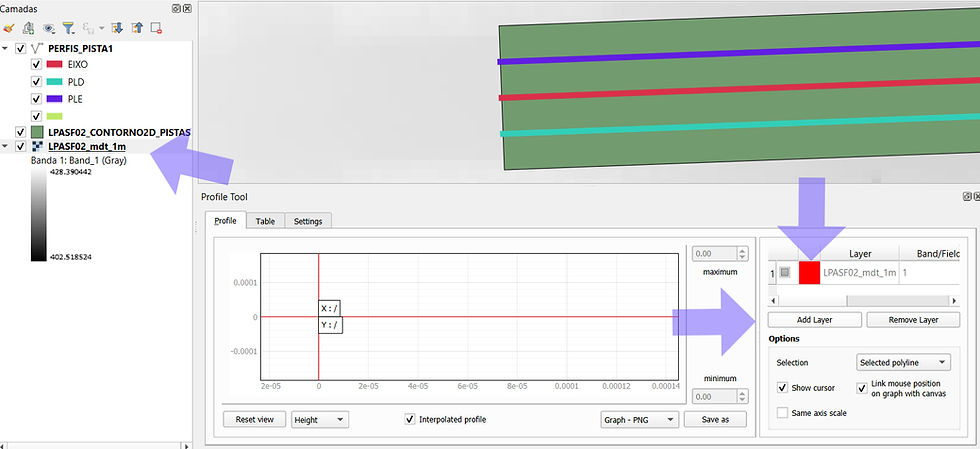The height and width of the screenshot is (449, 980).
Task: Uncheck the EIXO category checkbox
Action: click(x=36, y=64)
